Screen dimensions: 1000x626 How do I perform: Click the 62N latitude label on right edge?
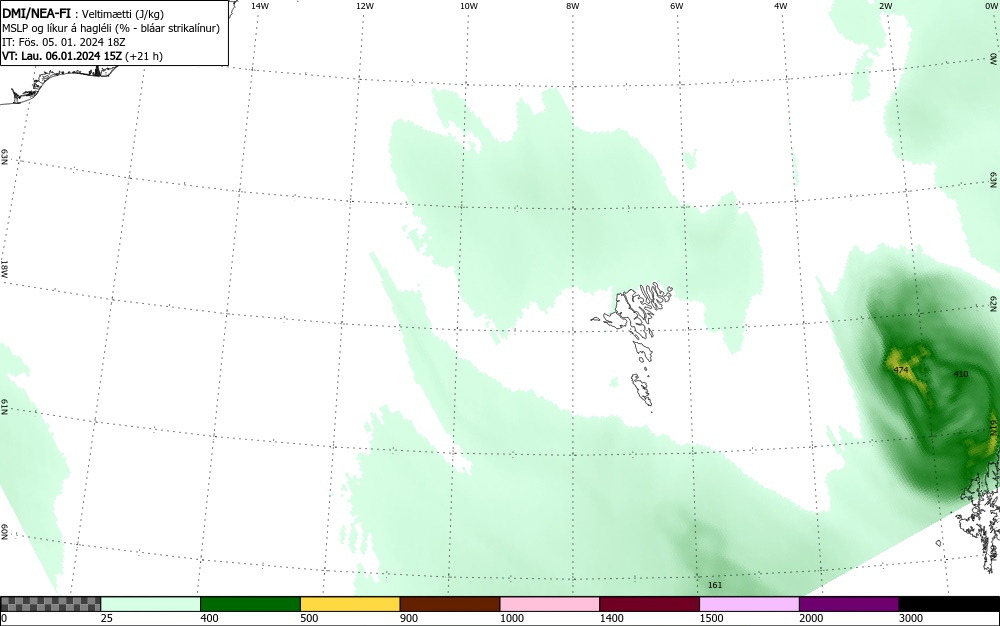click(994, 303)
